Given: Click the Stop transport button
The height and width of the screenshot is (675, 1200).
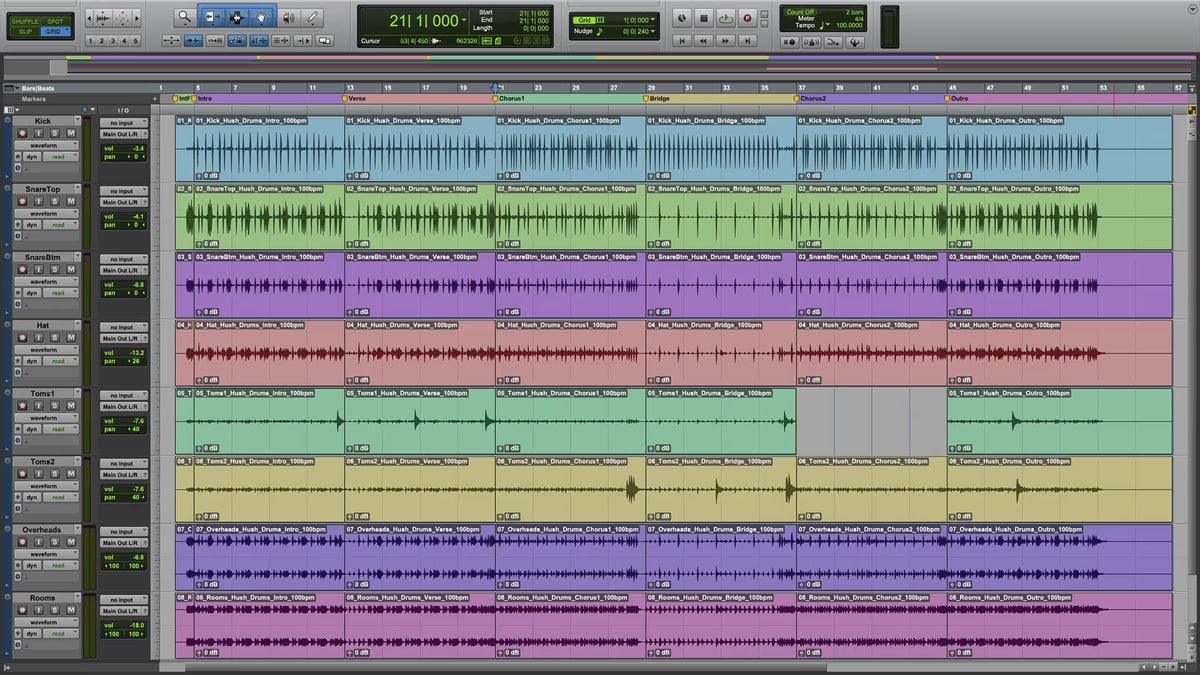Looking at the screenshot, I should [704, 18].
